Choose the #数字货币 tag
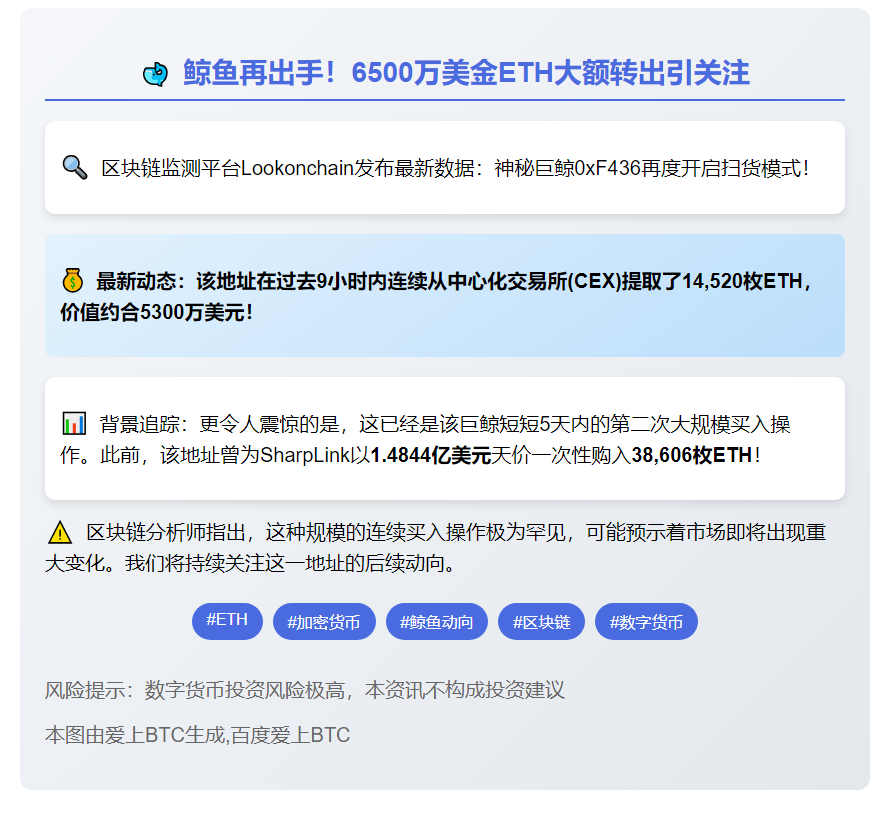 tap(646, 622)
